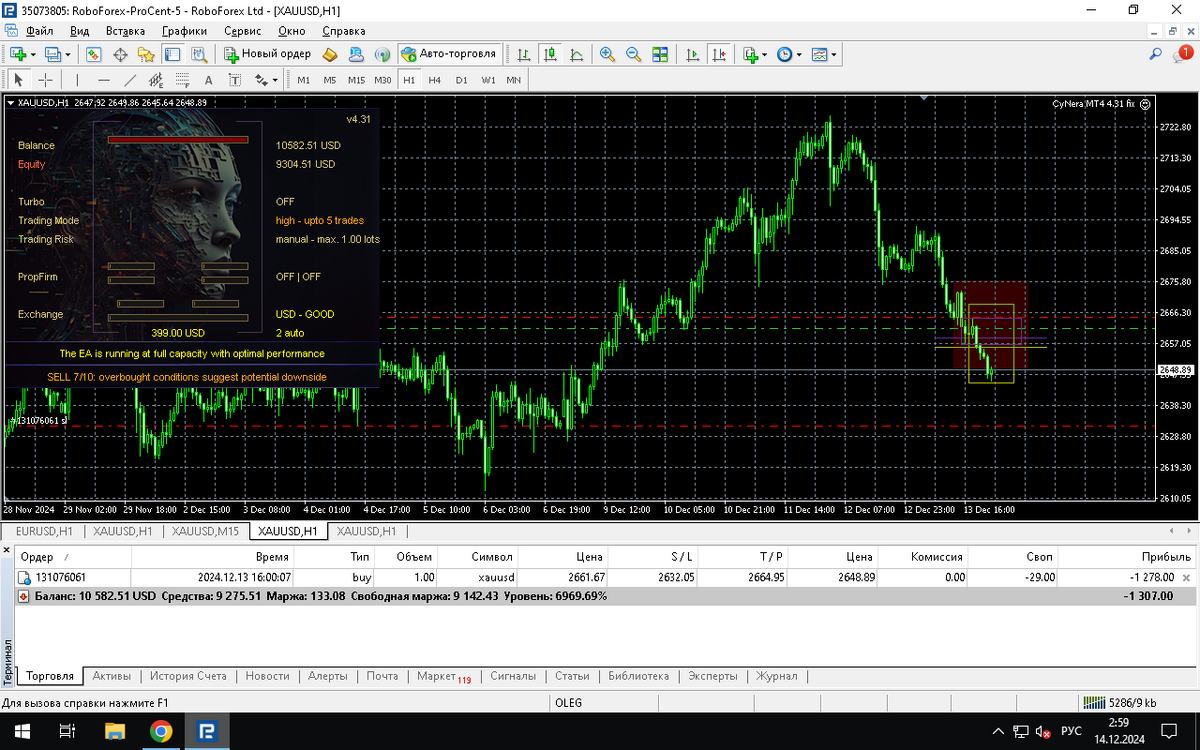Click the zoom out magnifier icon

(633, 54)
